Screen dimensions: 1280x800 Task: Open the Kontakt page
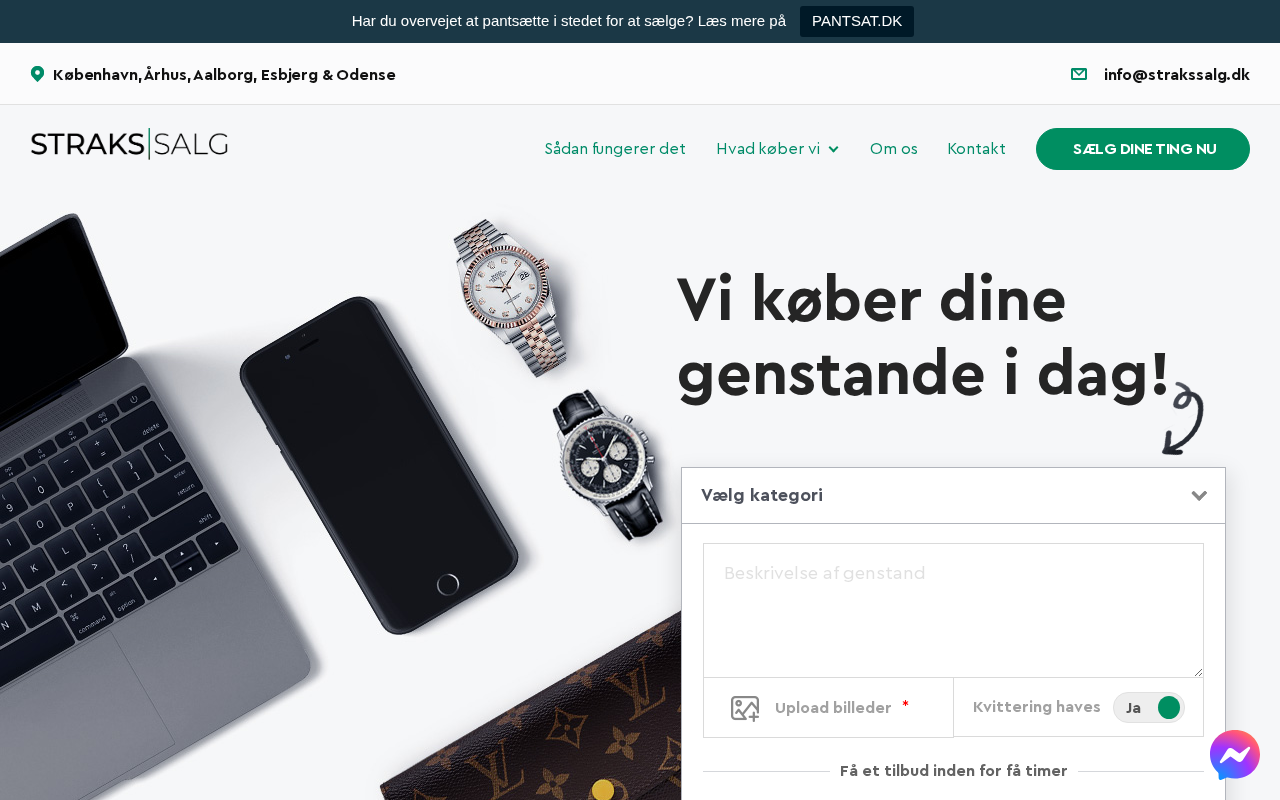coord(977,149)
